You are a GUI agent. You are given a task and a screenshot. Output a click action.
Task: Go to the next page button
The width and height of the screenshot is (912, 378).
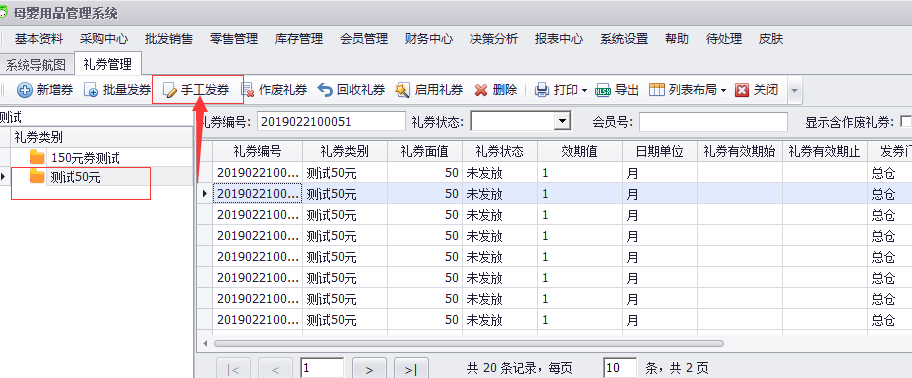[370, 369]
